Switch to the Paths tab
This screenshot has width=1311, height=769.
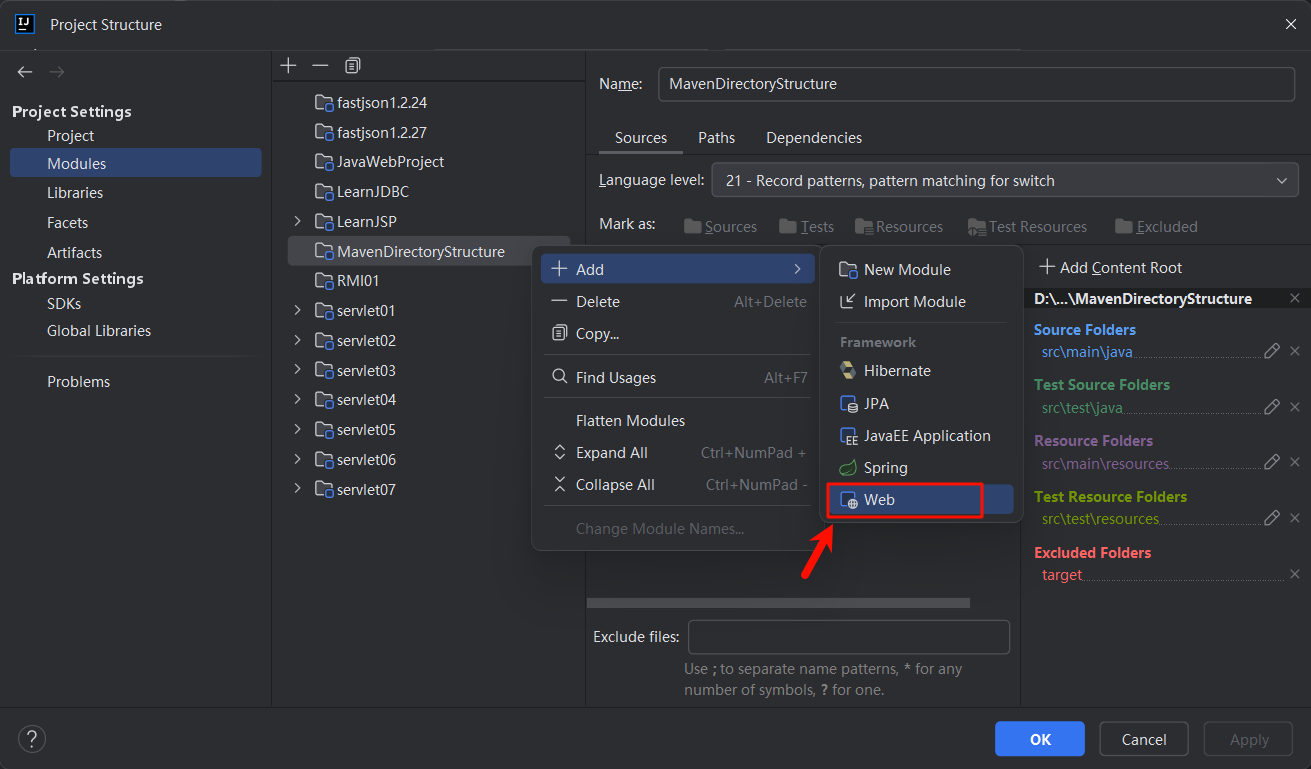coord(716,138)
